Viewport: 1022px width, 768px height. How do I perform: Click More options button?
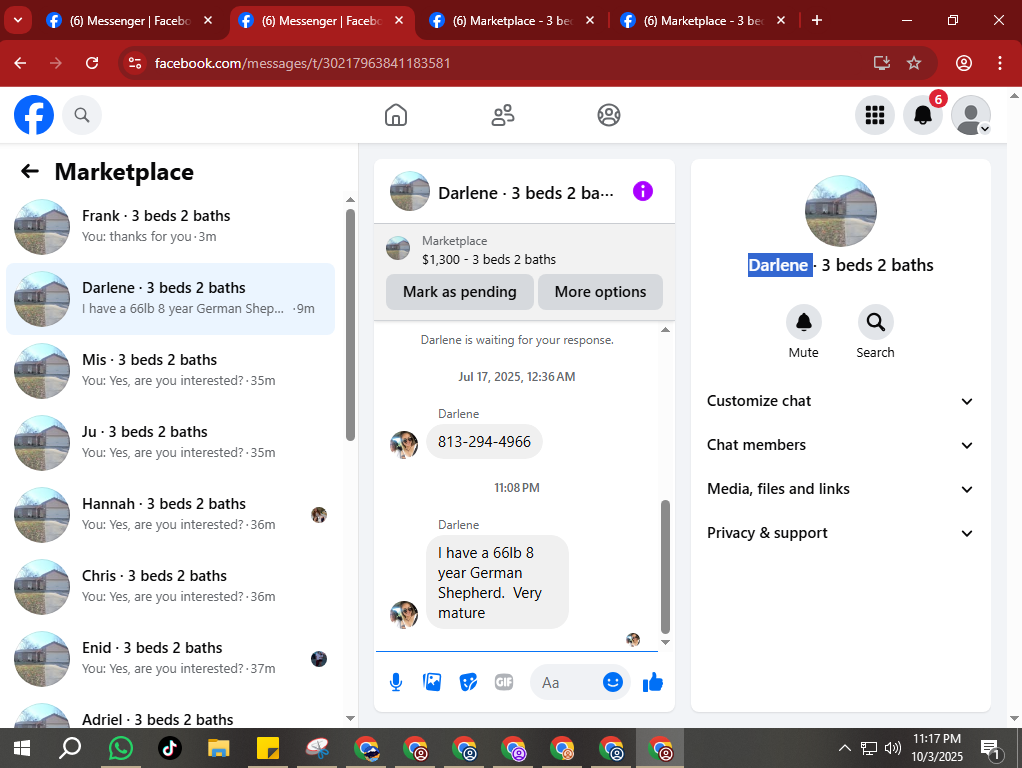click(600, 292)
